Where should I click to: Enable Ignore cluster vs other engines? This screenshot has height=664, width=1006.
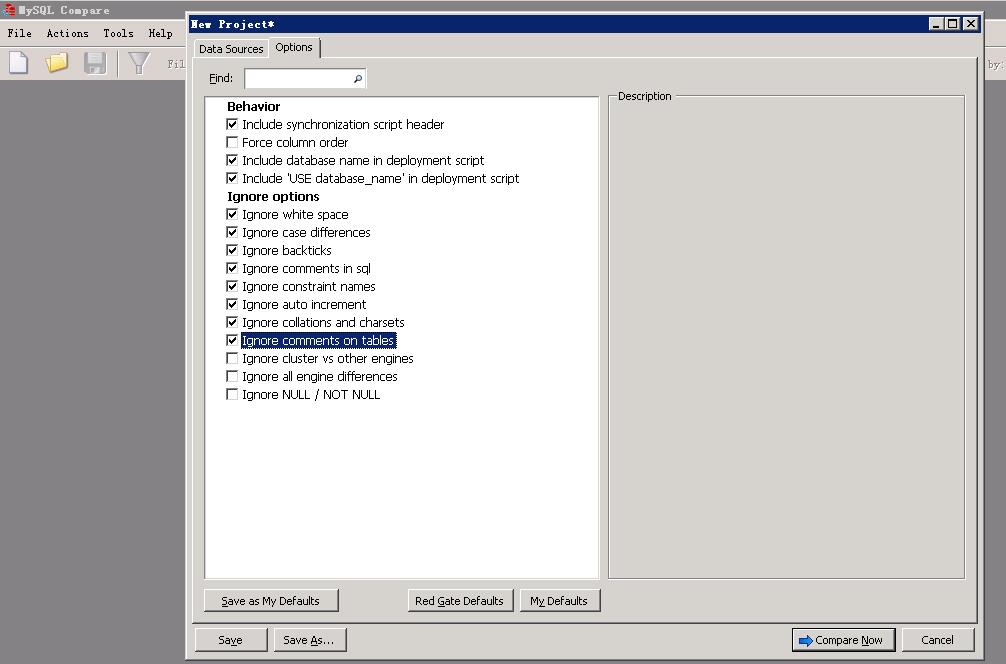coord(232,358)
